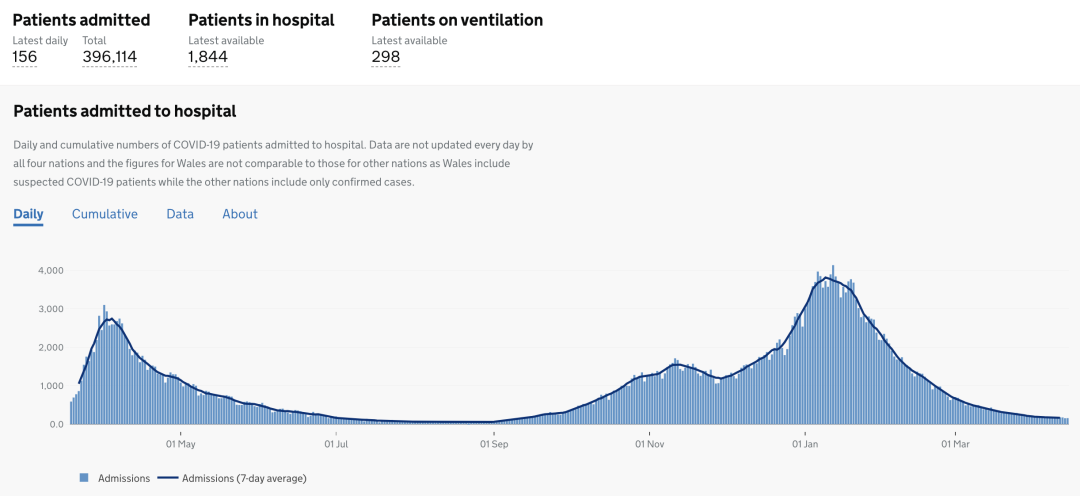Click the Patients on ventilation heading
This screenshot has width=1080, height=496.
tap(457, 20)
